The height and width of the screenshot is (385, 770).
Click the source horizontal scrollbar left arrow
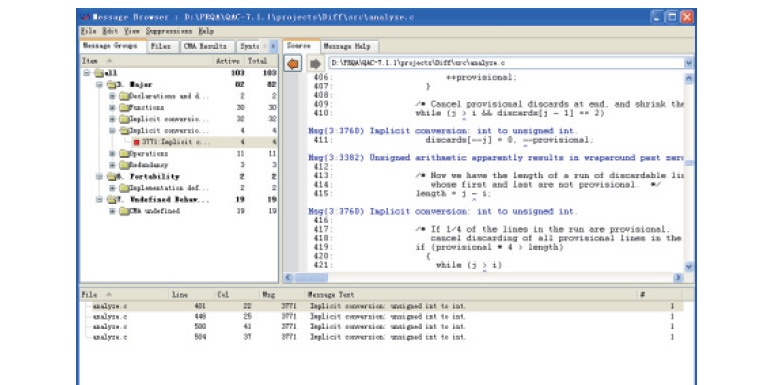289,277
